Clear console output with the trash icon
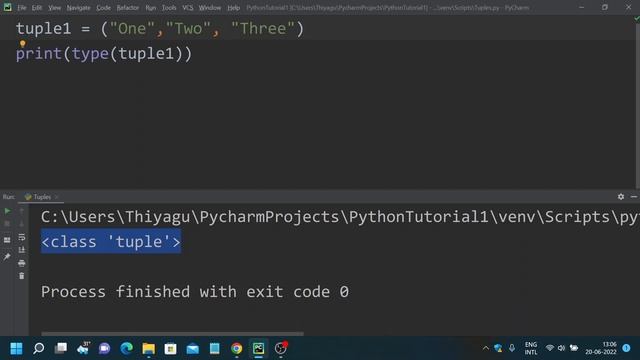This screenshot has width=640, height=360. click(x=22, y=276)
